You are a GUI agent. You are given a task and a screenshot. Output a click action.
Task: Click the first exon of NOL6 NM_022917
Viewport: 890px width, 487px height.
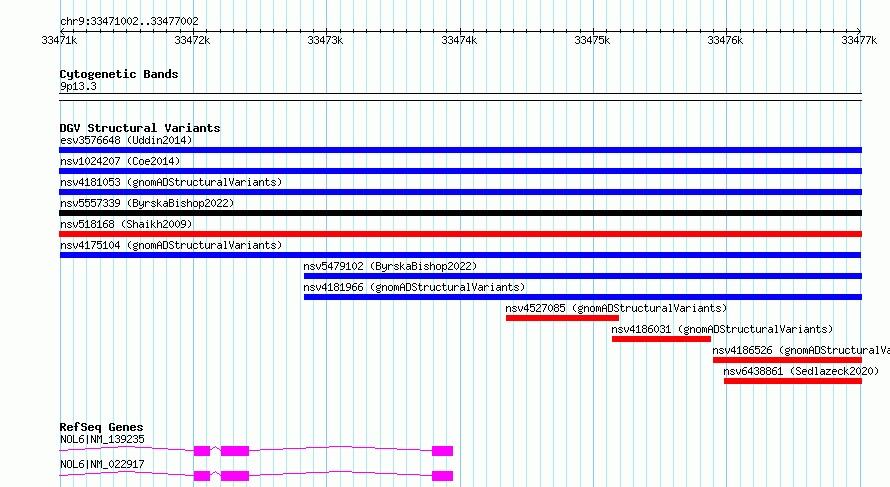(x=202, y=476)
